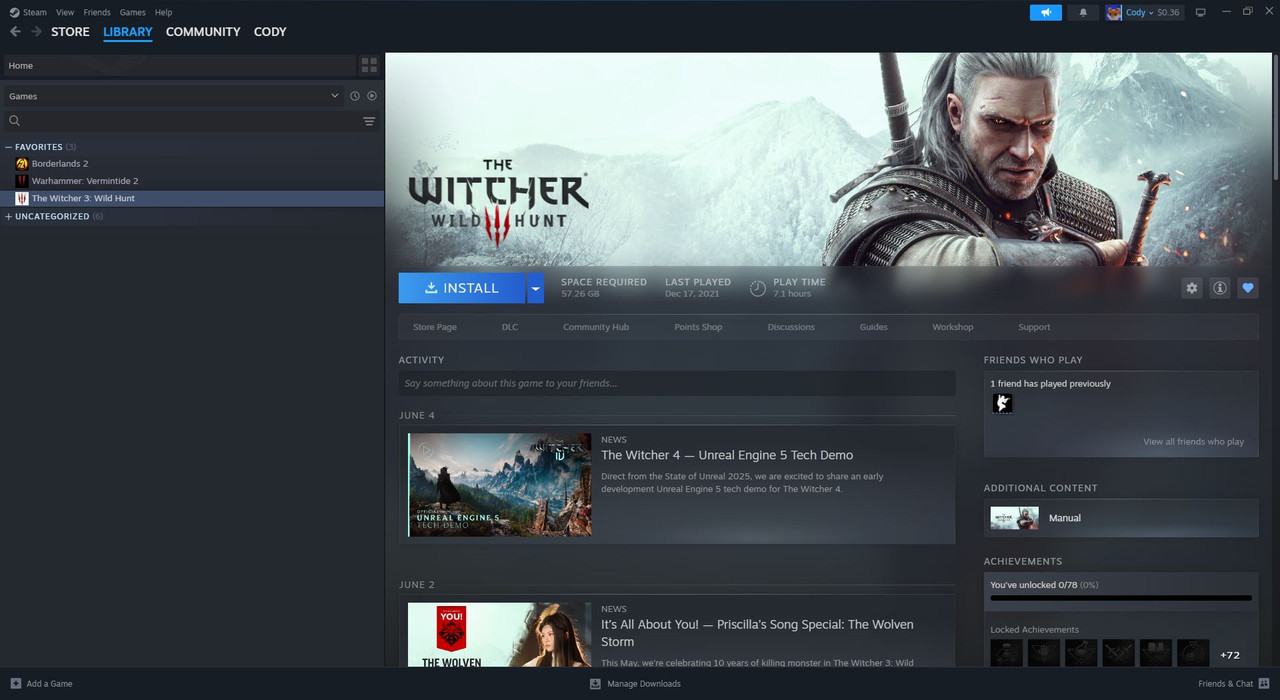Open Manage Downloads icon

click(595, 684)
